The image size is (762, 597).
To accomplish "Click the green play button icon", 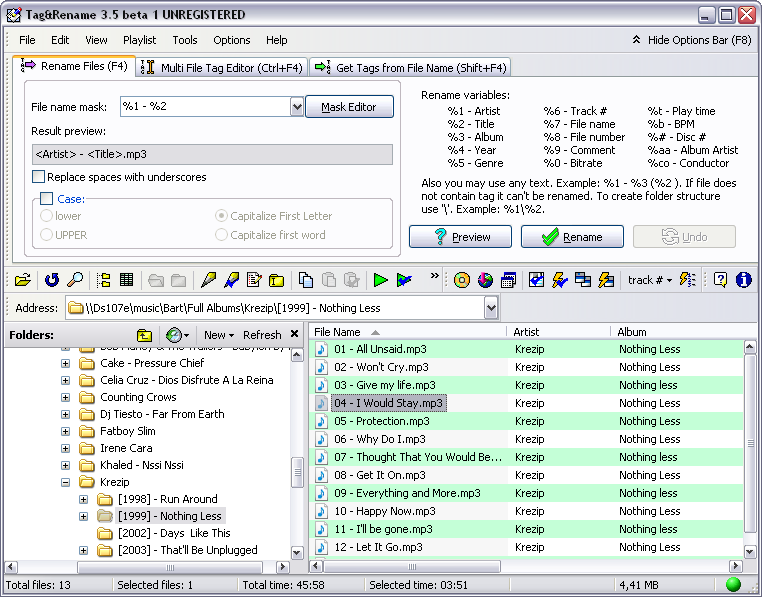I will tap(380, 280).
